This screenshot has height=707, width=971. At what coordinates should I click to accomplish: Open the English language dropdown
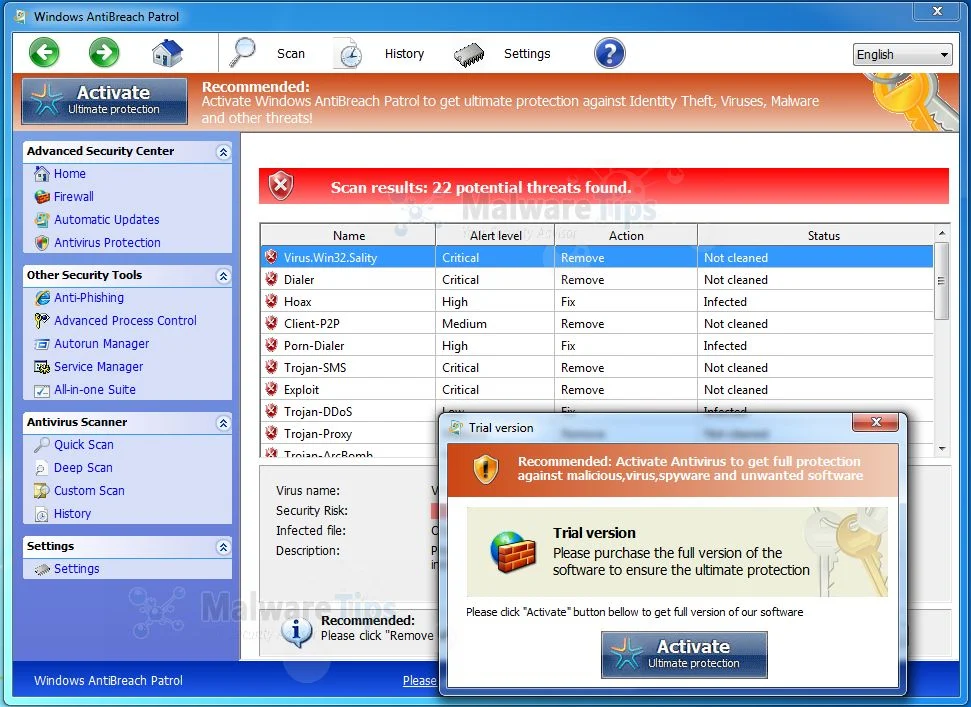902,54
